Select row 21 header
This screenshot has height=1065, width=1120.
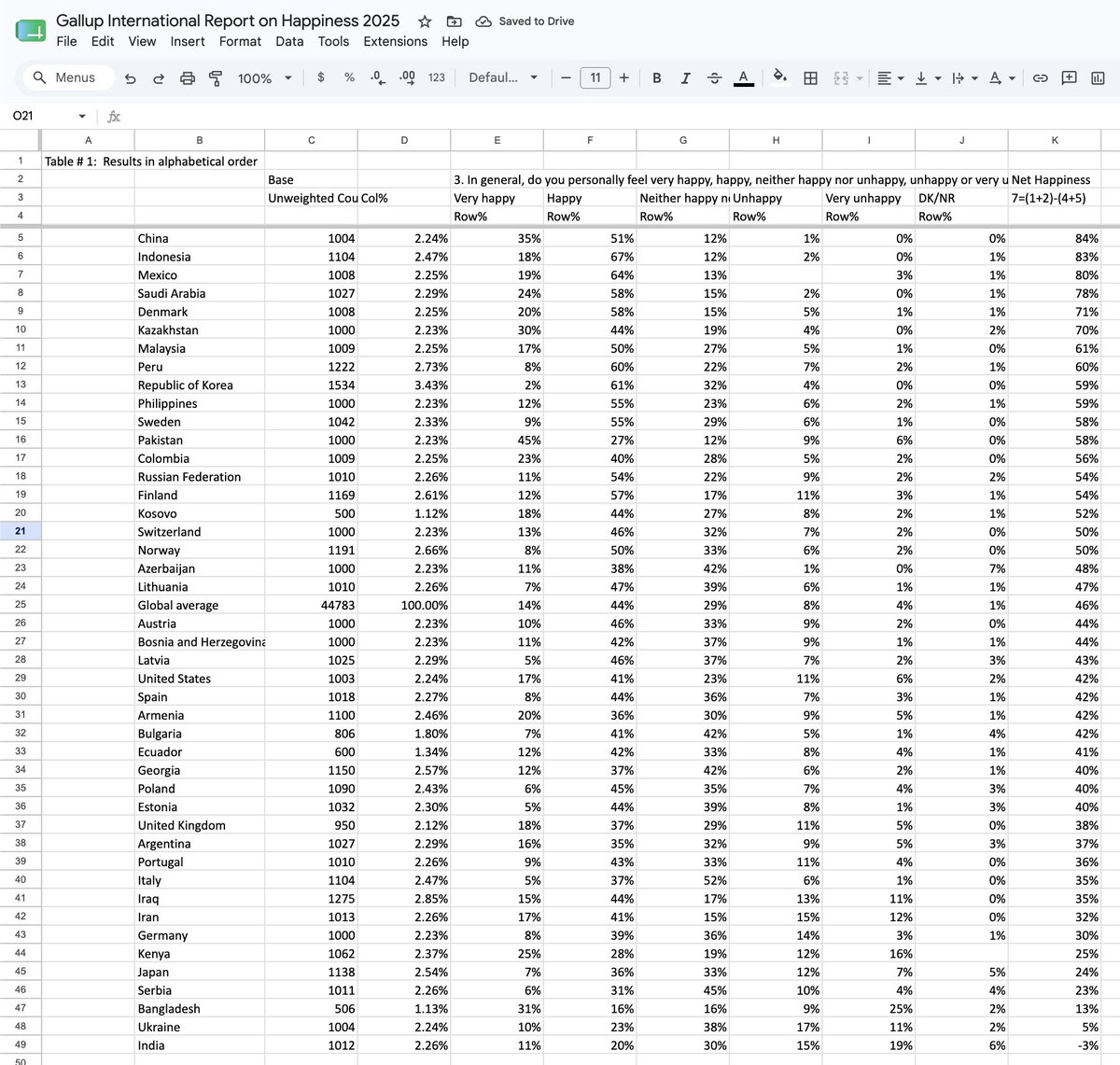coord(21,531)
